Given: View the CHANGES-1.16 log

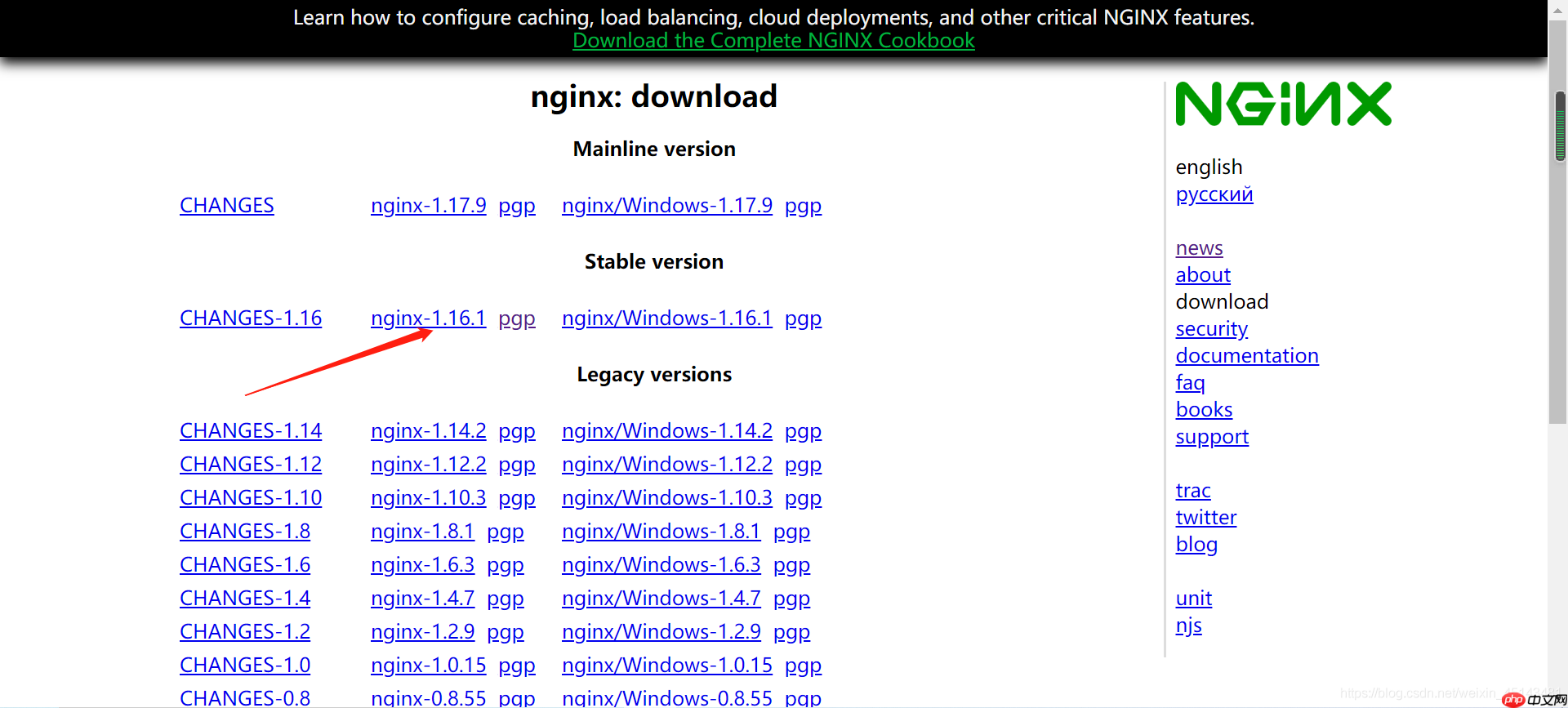Looking at the screenshot, I should tap(251, 318).
